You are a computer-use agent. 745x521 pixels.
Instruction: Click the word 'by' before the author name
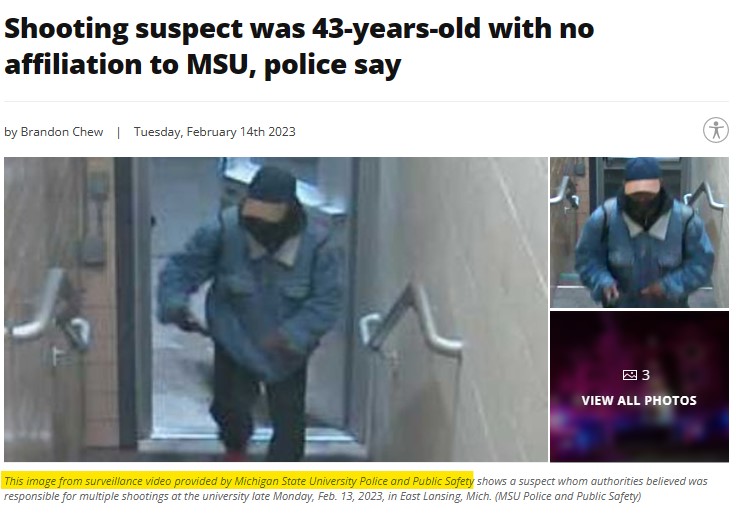pos(10,132)
